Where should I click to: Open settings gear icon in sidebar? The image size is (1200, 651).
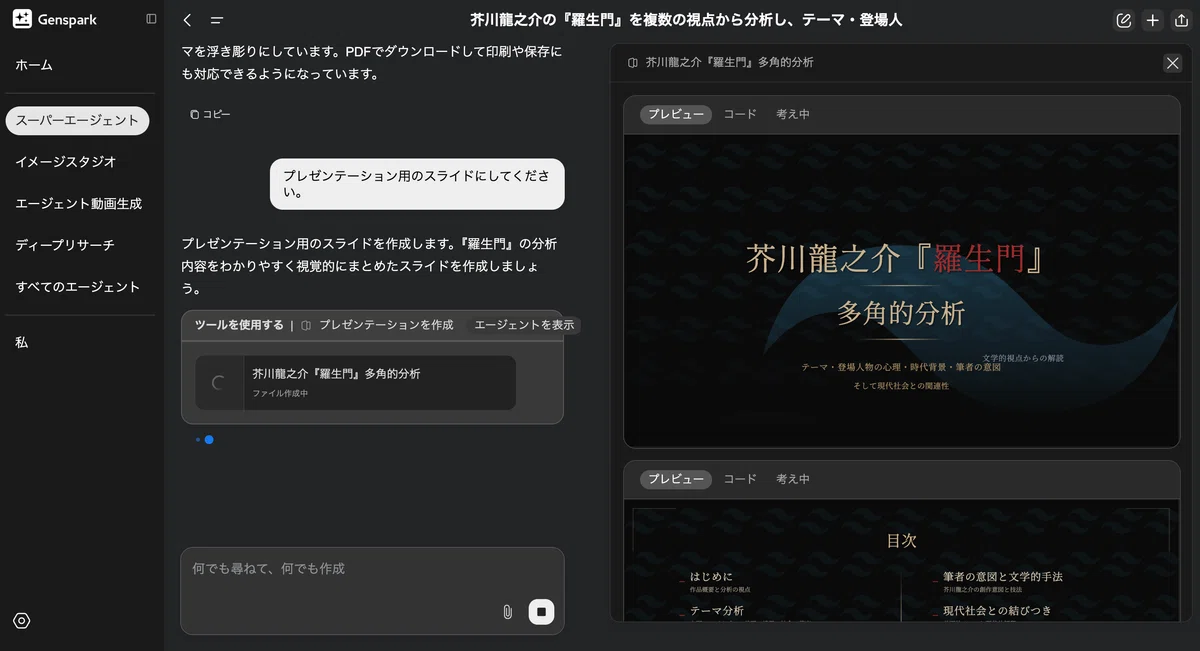point(22,621)
